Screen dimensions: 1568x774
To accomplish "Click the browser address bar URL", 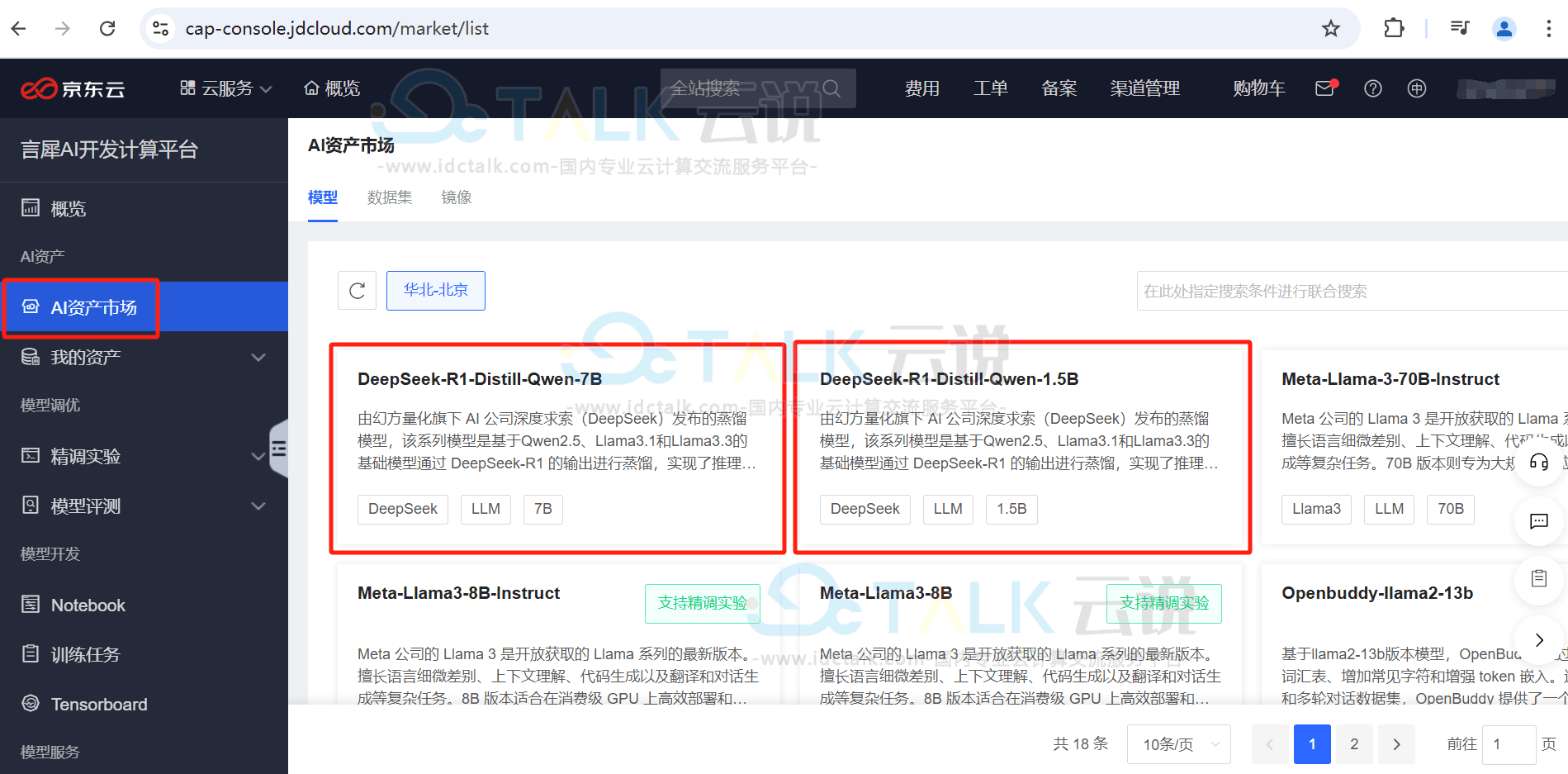I will click(x=337, y=29).
